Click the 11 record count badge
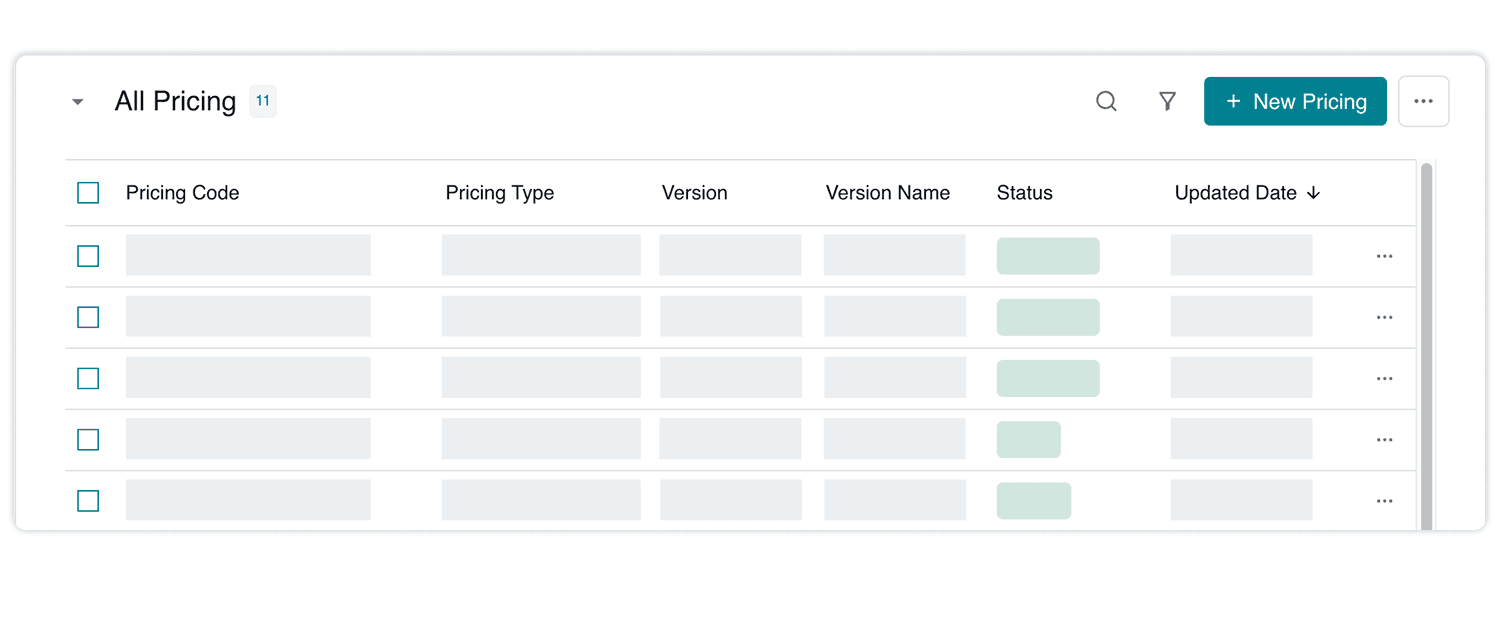 [263, 100]
